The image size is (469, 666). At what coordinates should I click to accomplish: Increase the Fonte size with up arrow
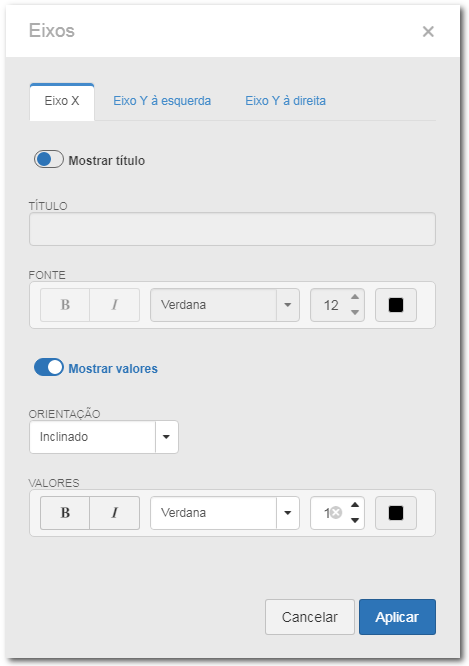(x=355, y=297)
